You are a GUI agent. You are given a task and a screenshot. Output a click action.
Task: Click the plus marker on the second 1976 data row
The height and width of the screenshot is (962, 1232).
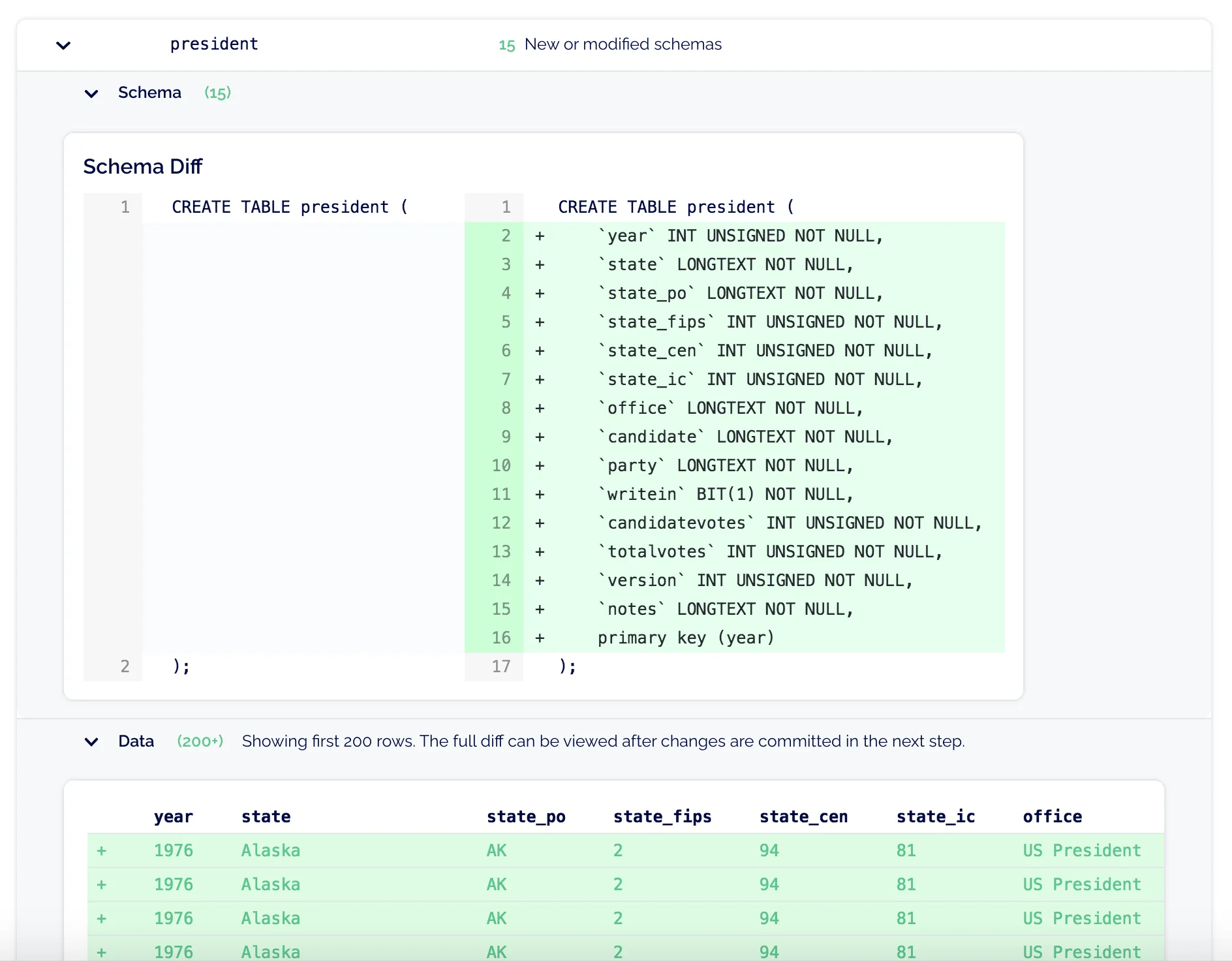point(101,884)
